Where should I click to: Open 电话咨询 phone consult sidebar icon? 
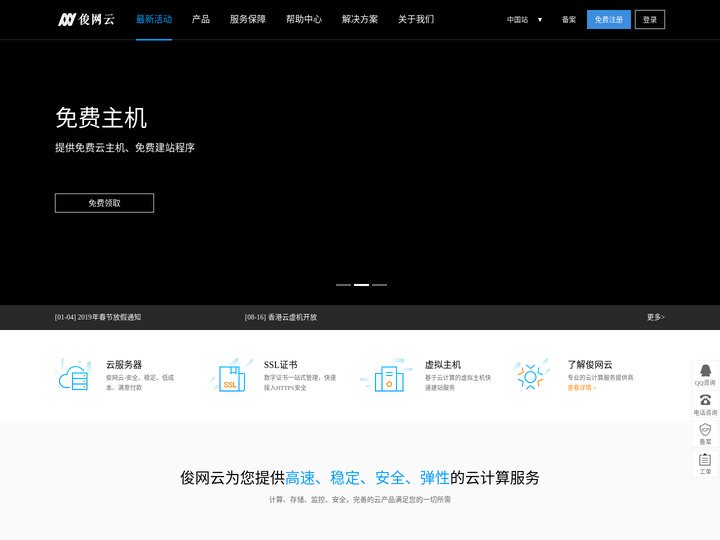coord(705,404)
